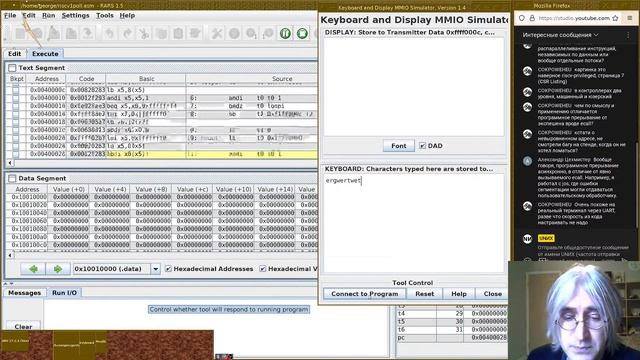Viewport: 640px width, 360px height.
Task: Bookmark the page with Firefox star
Action: pyautogui.click(x=616, y=18)
